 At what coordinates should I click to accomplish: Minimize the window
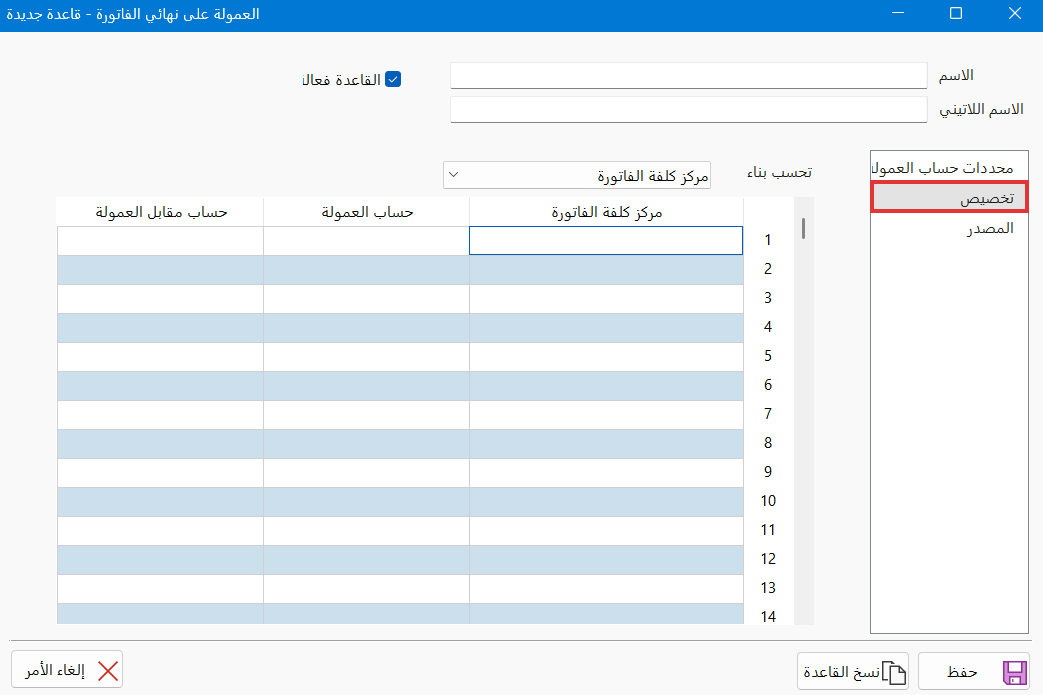click(898, 13)
